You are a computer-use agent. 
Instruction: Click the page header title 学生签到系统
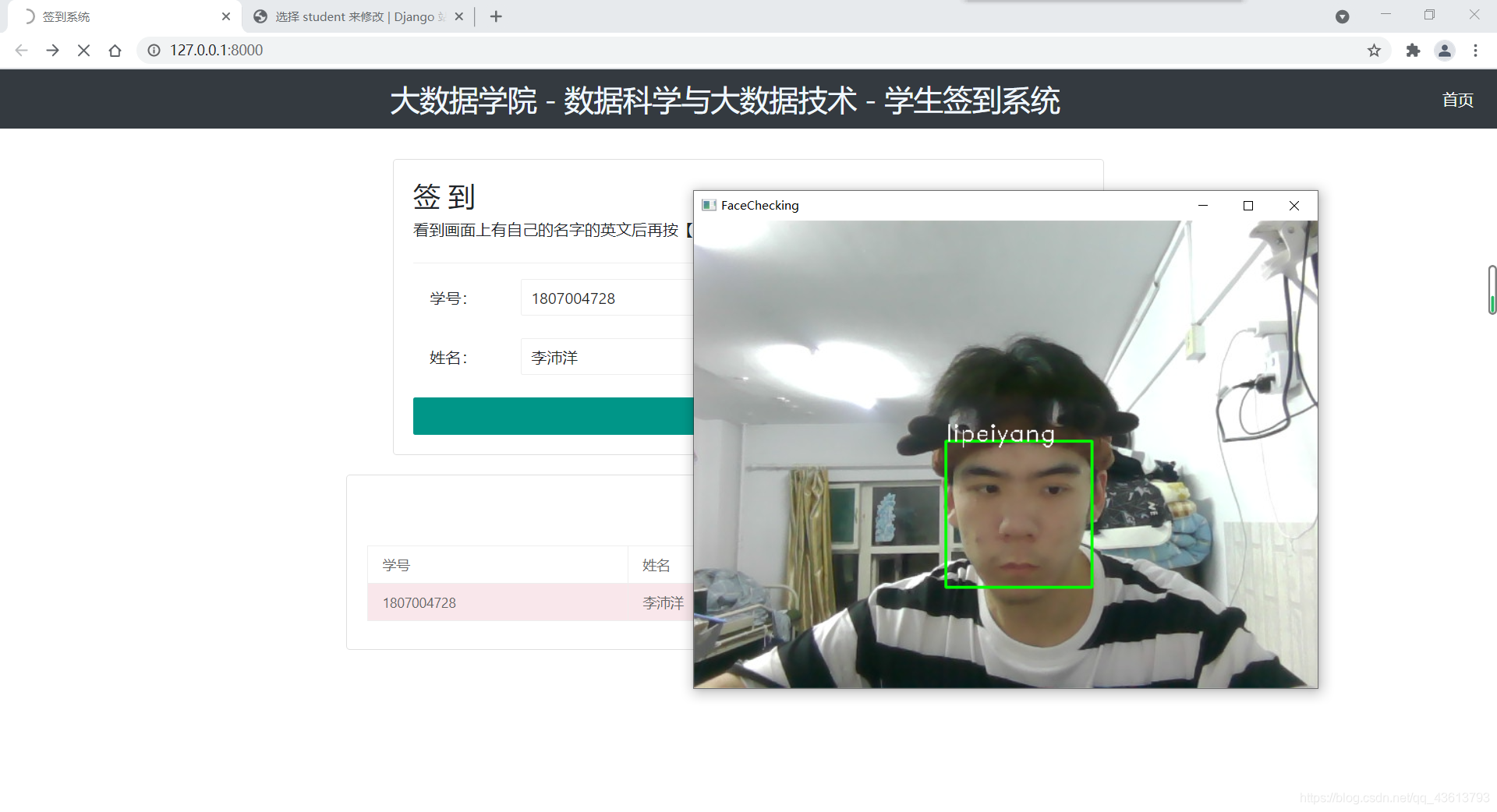tap(971, 101)
